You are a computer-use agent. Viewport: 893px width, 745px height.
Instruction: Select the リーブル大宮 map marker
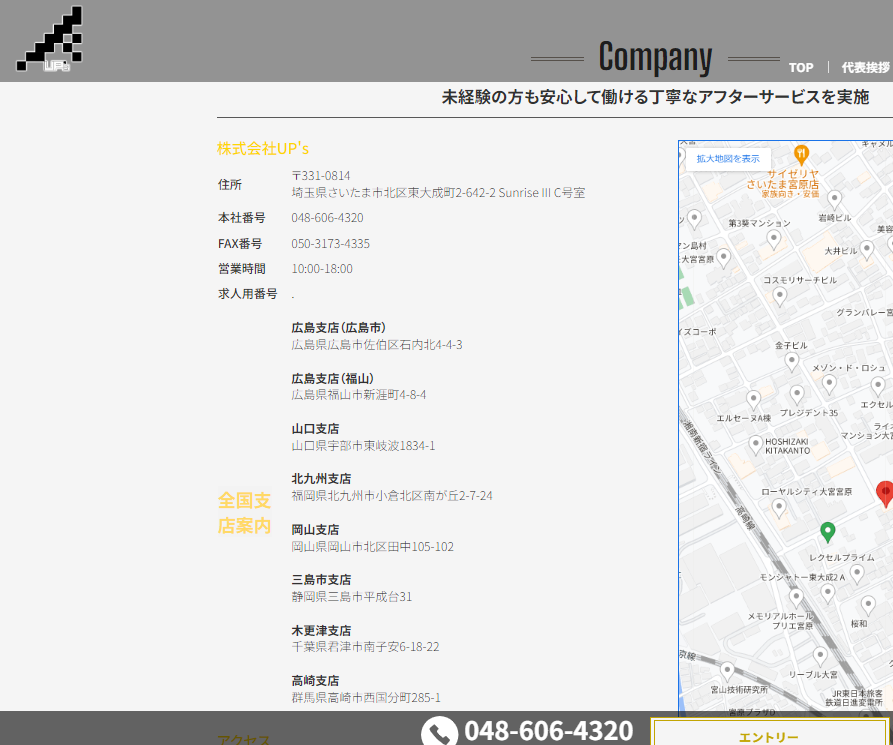(820, 656)
